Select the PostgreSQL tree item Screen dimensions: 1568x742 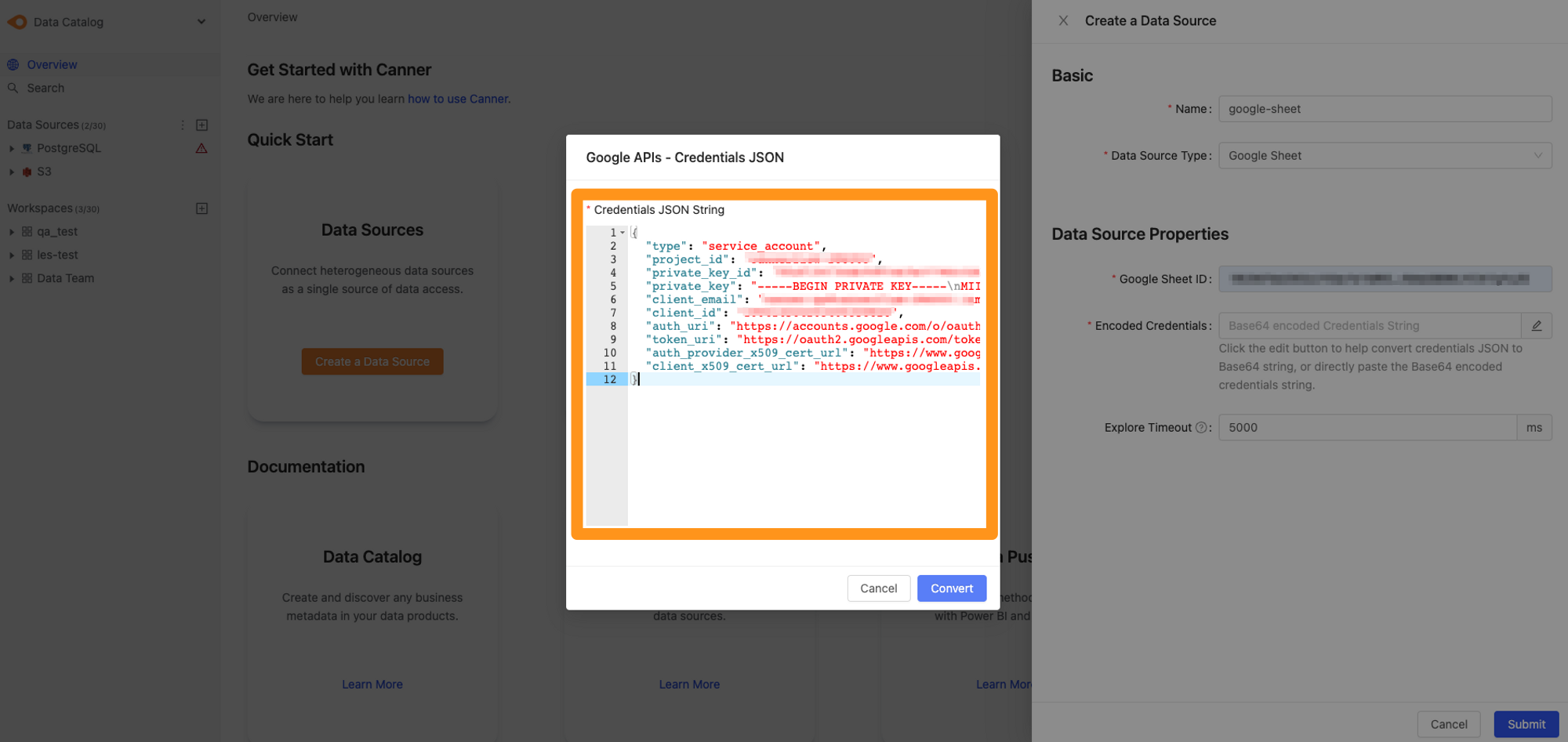(x=69, y=148)
